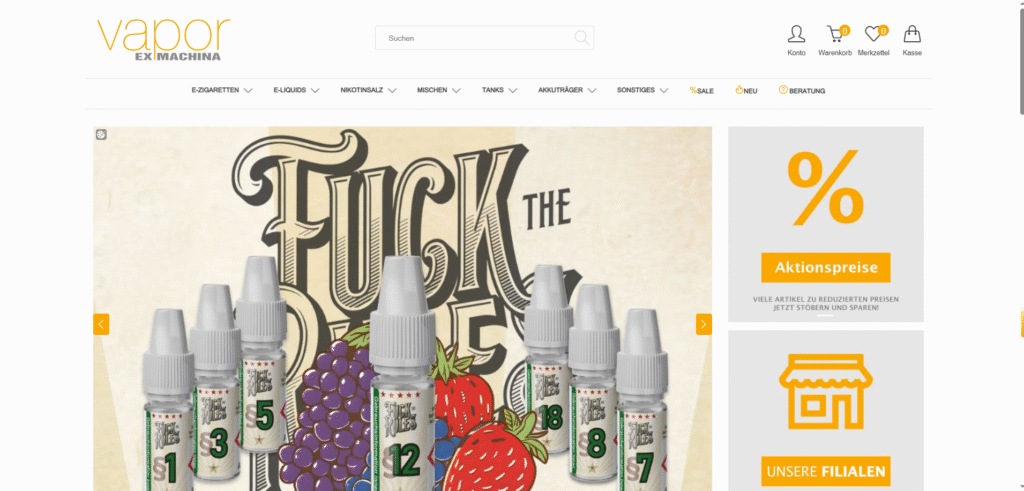Open the Merkzettel heart wishlist icon
The width and height of the screenshot is (1024, 491).
point(874,35)
